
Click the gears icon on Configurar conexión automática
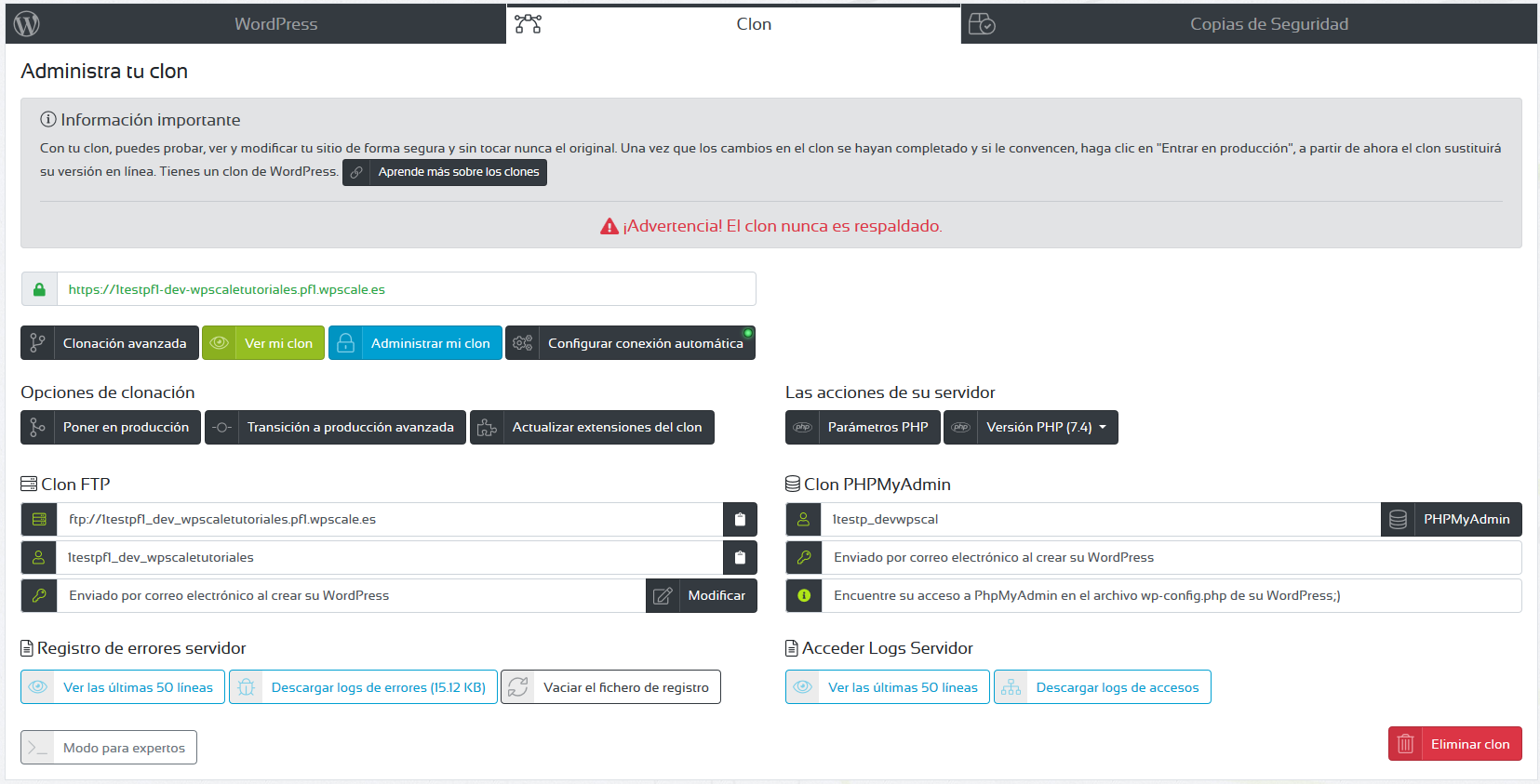(522, 343)
